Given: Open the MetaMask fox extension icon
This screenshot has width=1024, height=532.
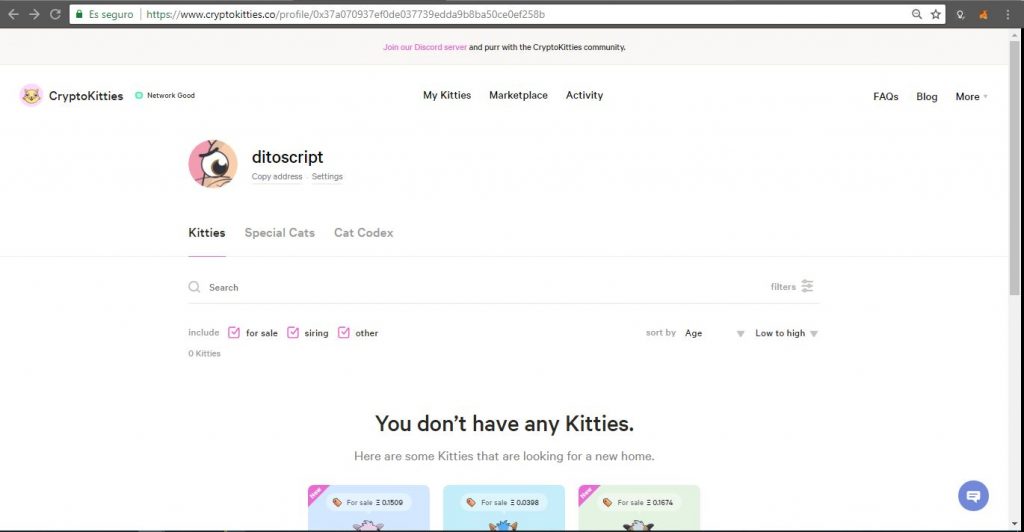Looking at the screenshot, I should pos(983,14).
